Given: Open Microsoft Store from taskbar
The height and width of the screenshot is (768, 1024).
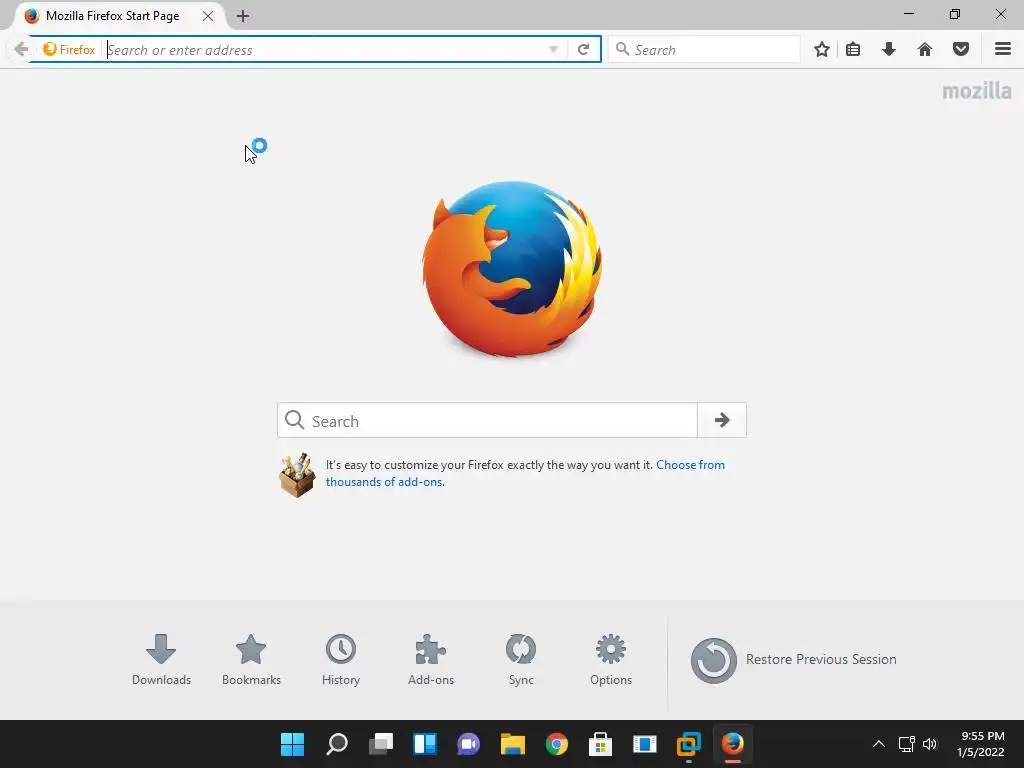Looking at the screenshot, I should click(x=600, y=744).
